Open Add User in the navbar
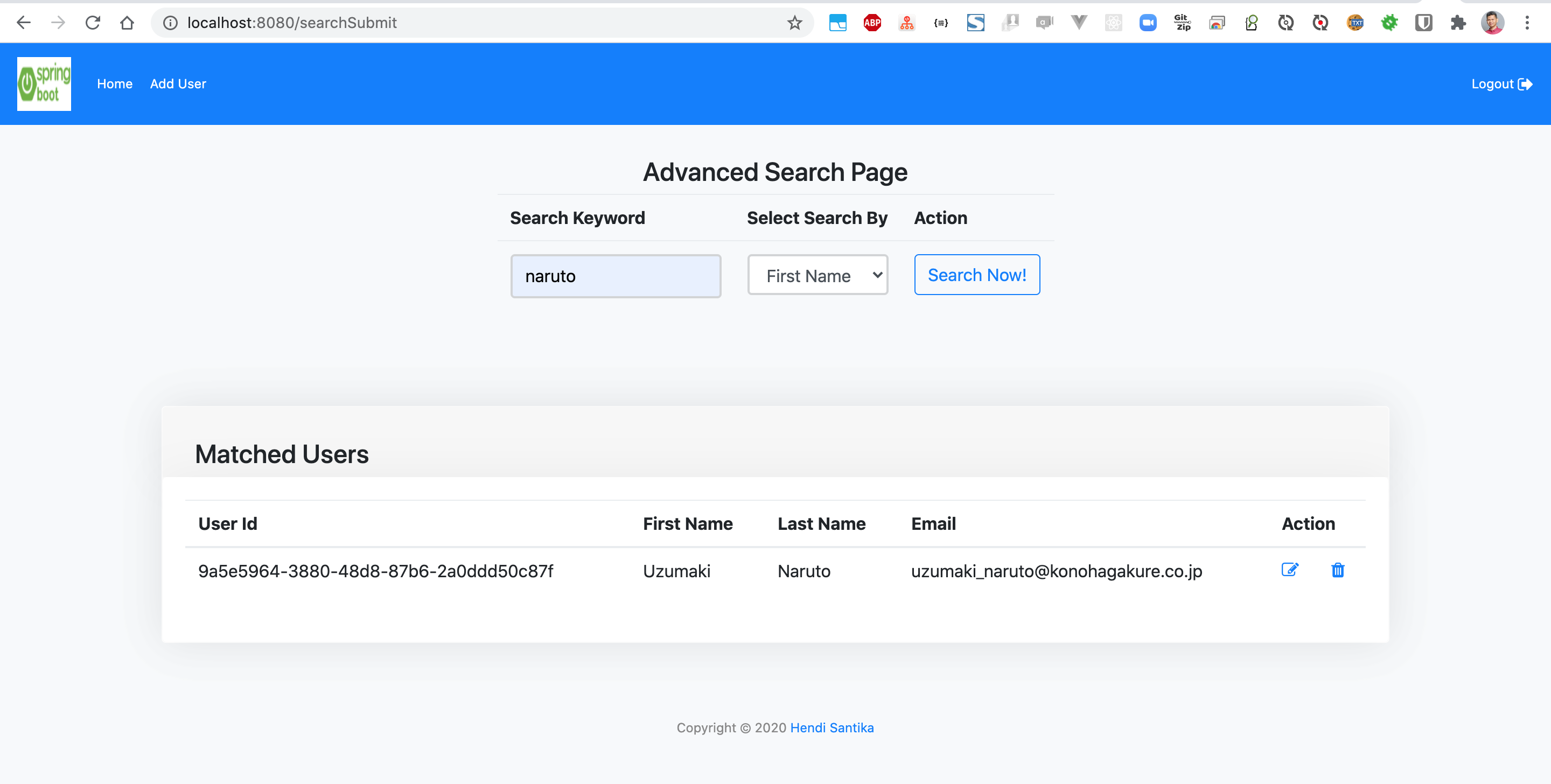 178,83
